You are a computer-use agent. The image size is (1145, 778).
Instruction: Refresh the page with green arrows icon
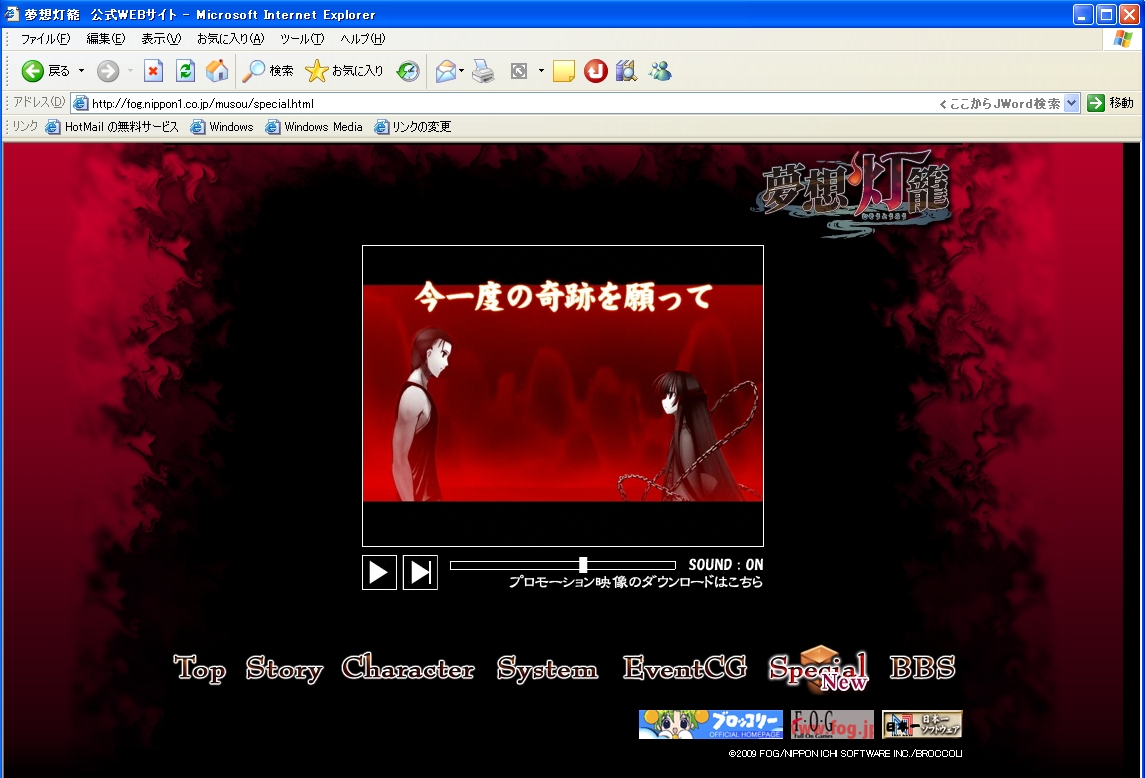(x=185, y=71)
